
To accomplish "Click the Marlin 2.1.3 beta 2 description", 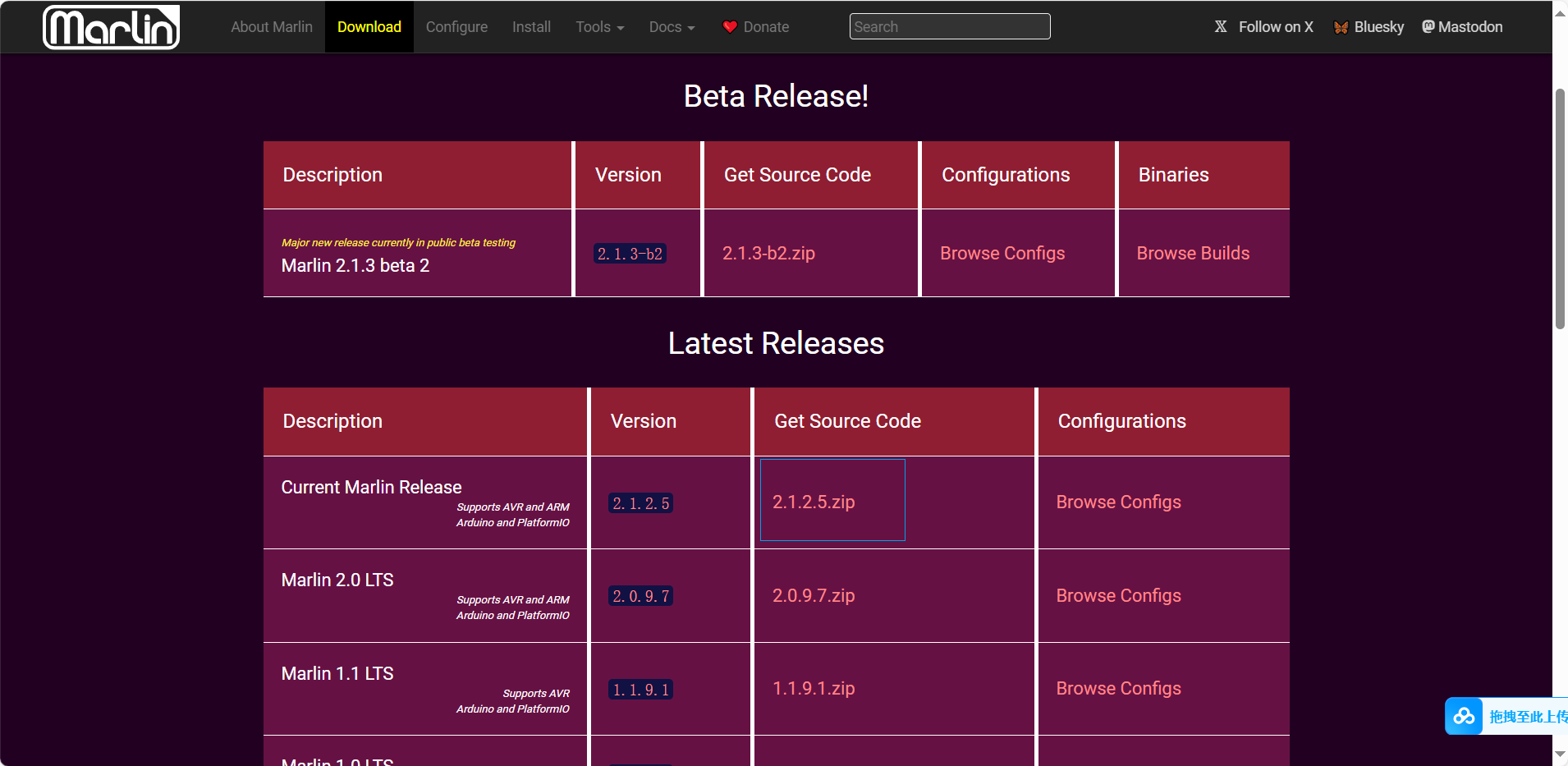I will 355,265.
